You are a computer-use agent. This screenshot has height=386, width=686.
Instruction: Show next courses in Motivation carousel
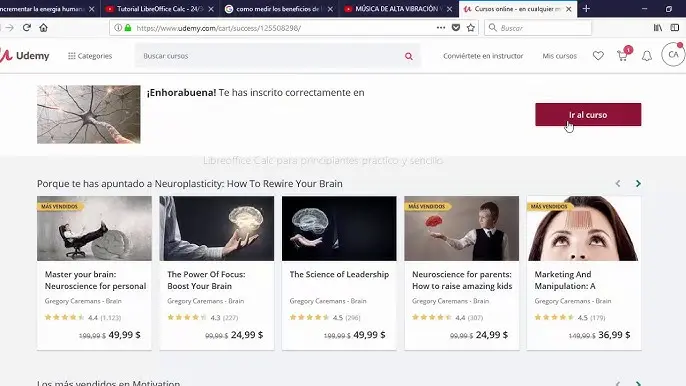[638, 383]
